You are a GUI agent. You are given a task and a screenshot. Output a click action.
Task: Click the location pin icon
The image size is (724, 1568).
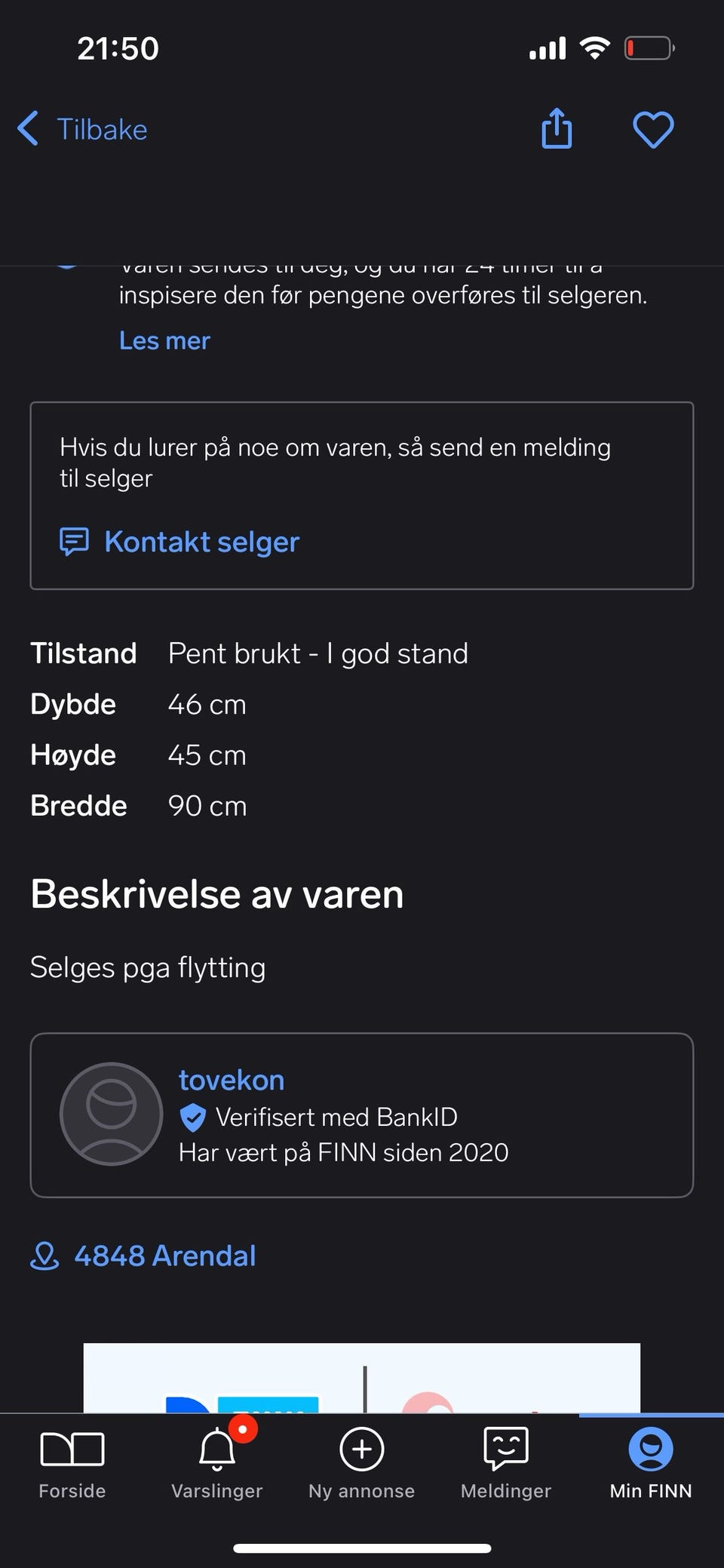(44, 1256)
